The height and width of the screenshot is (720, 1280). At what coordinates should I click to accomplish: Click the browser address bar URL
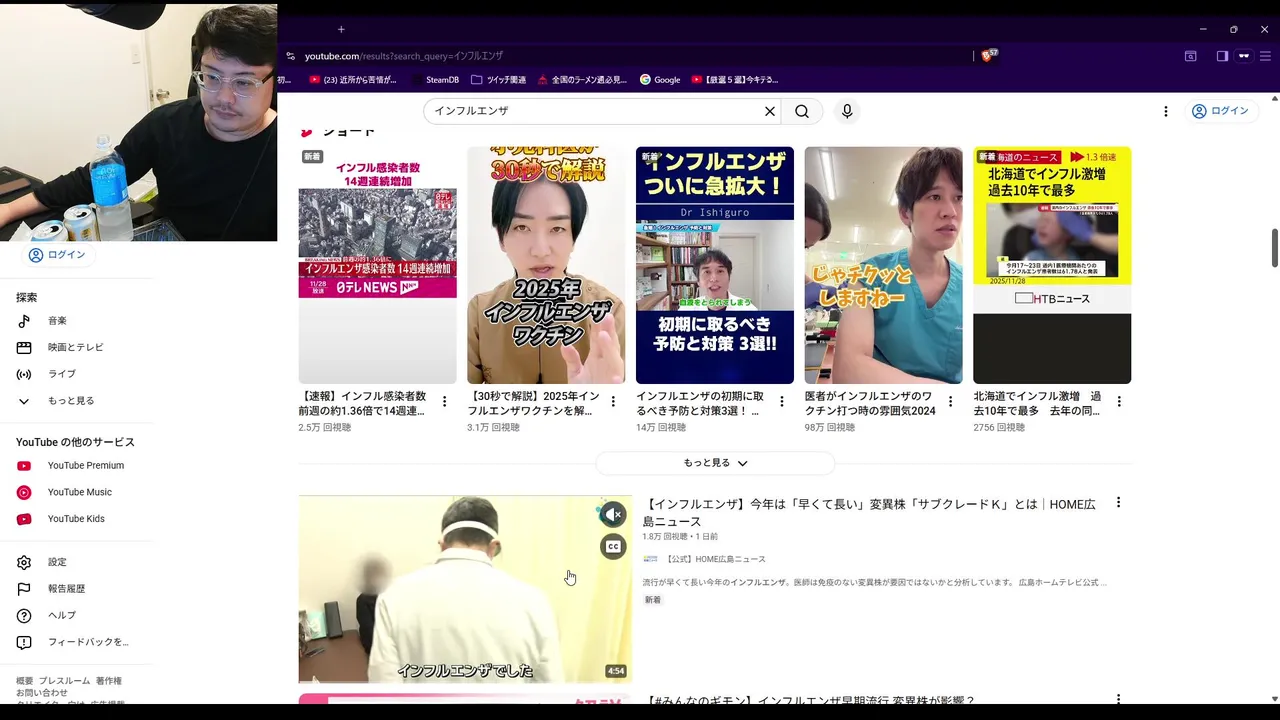click(x=404, y=56)
